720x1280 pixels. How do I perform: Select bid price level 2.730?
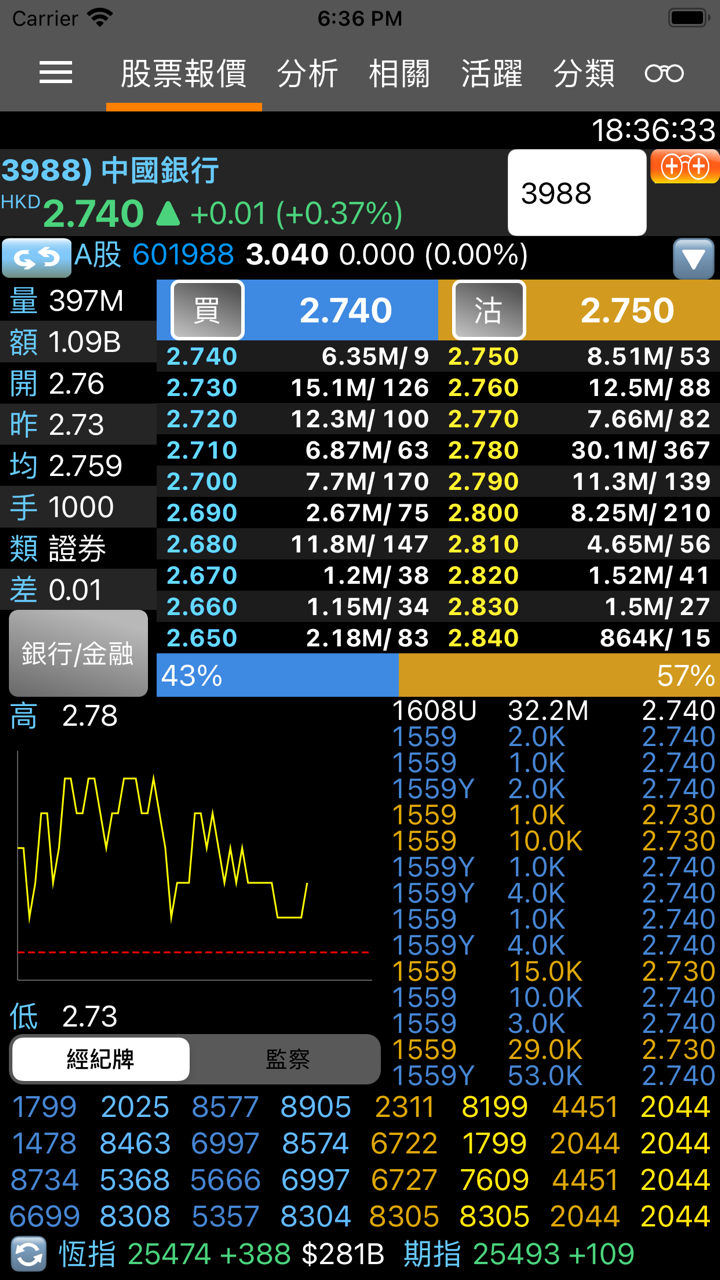(x=202, y=388)
